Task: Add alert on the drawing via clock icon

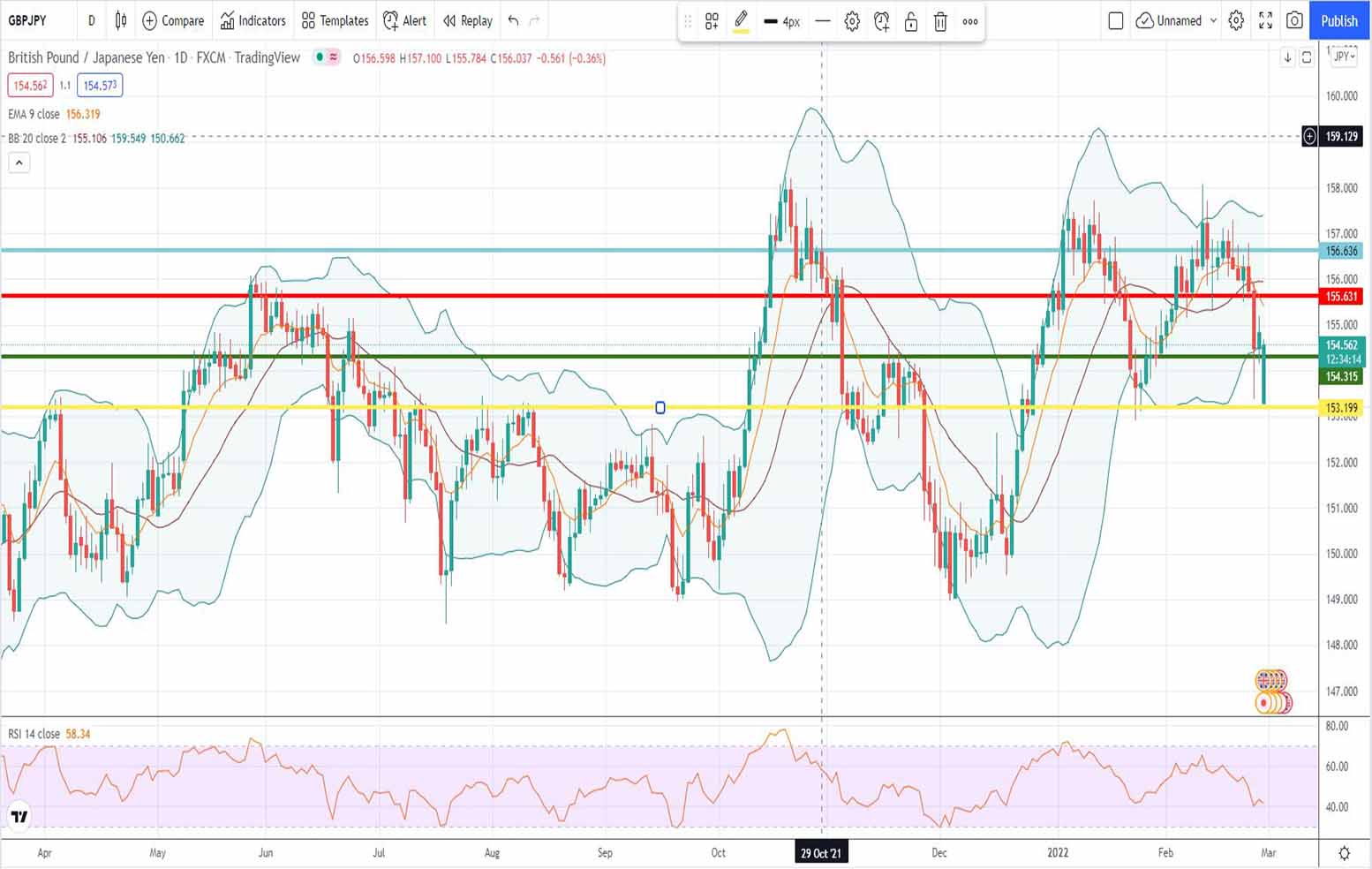Action: 881,22
